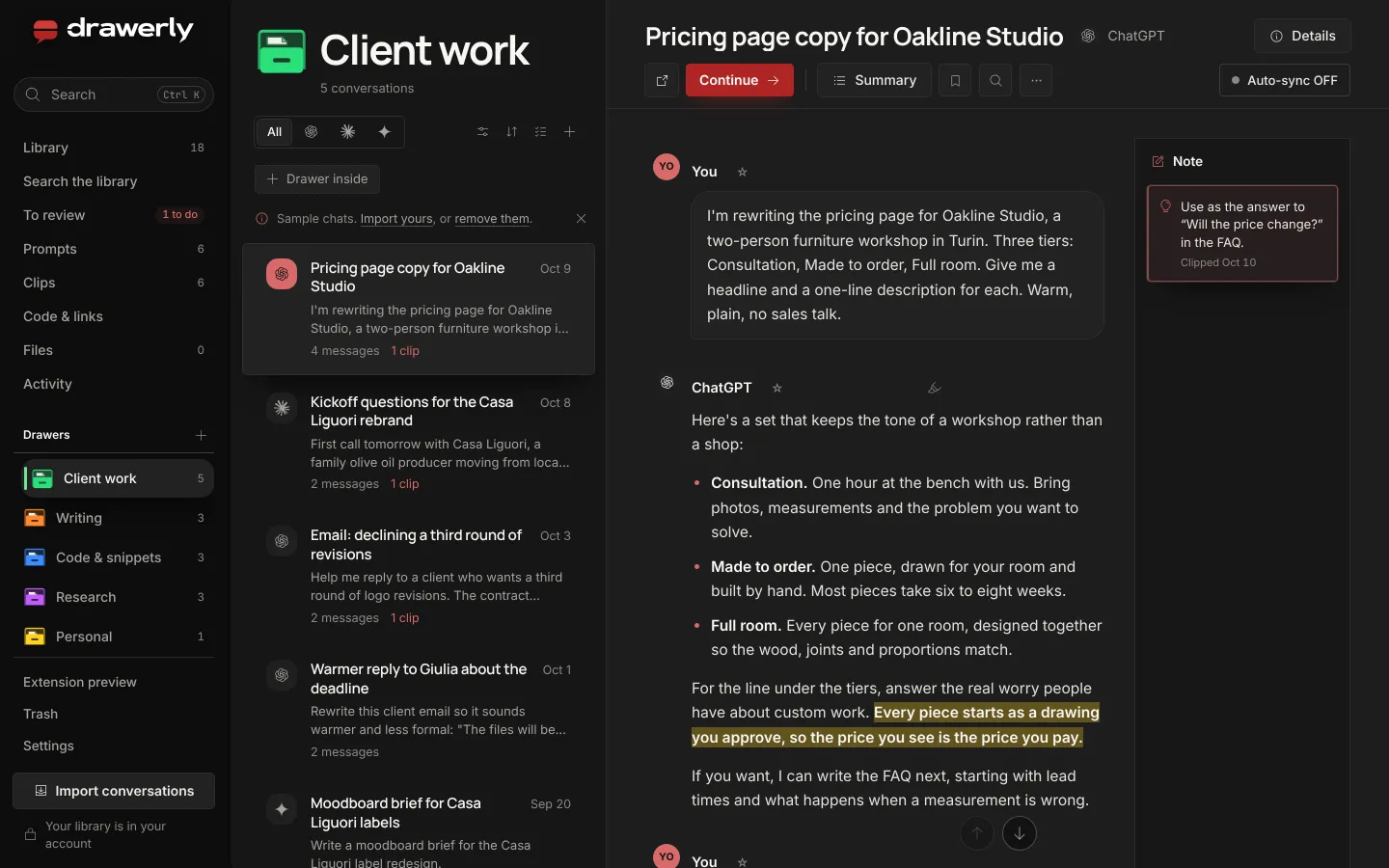Add a new drawer with Drawers plus

click(x=201, y=435)
